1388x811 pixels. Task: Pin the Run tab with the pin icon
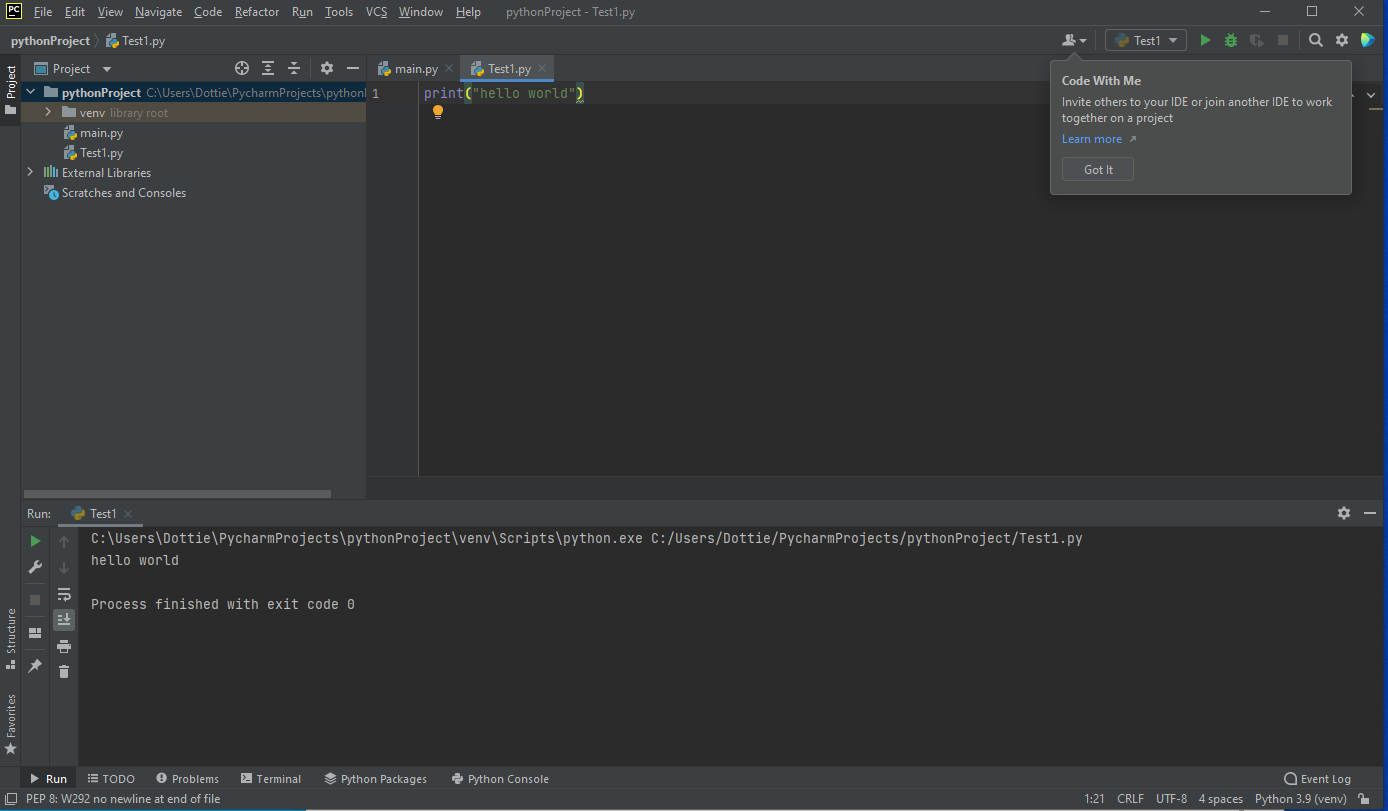click(35, 665)
